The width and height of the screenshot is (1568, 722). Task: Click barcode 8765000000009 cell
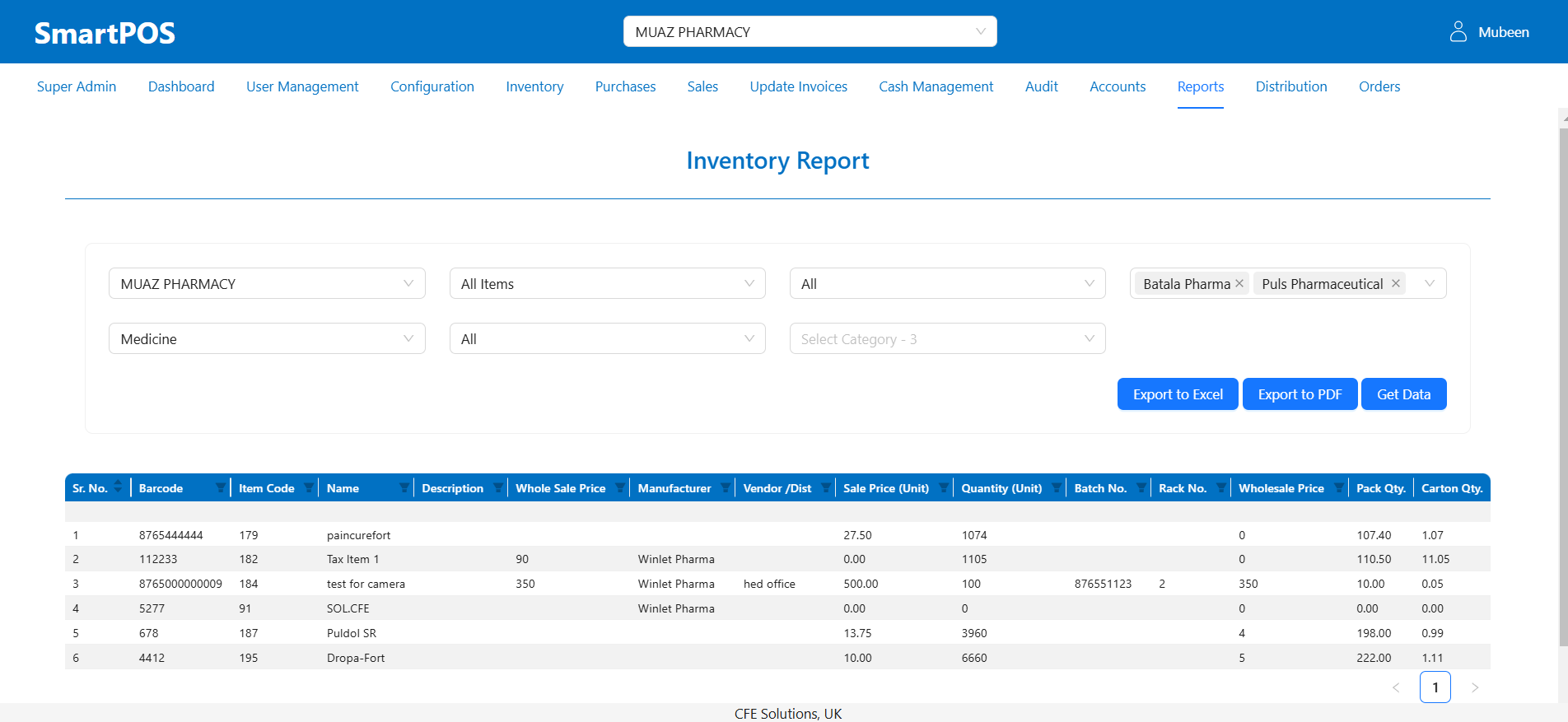(x=180, y=584)
